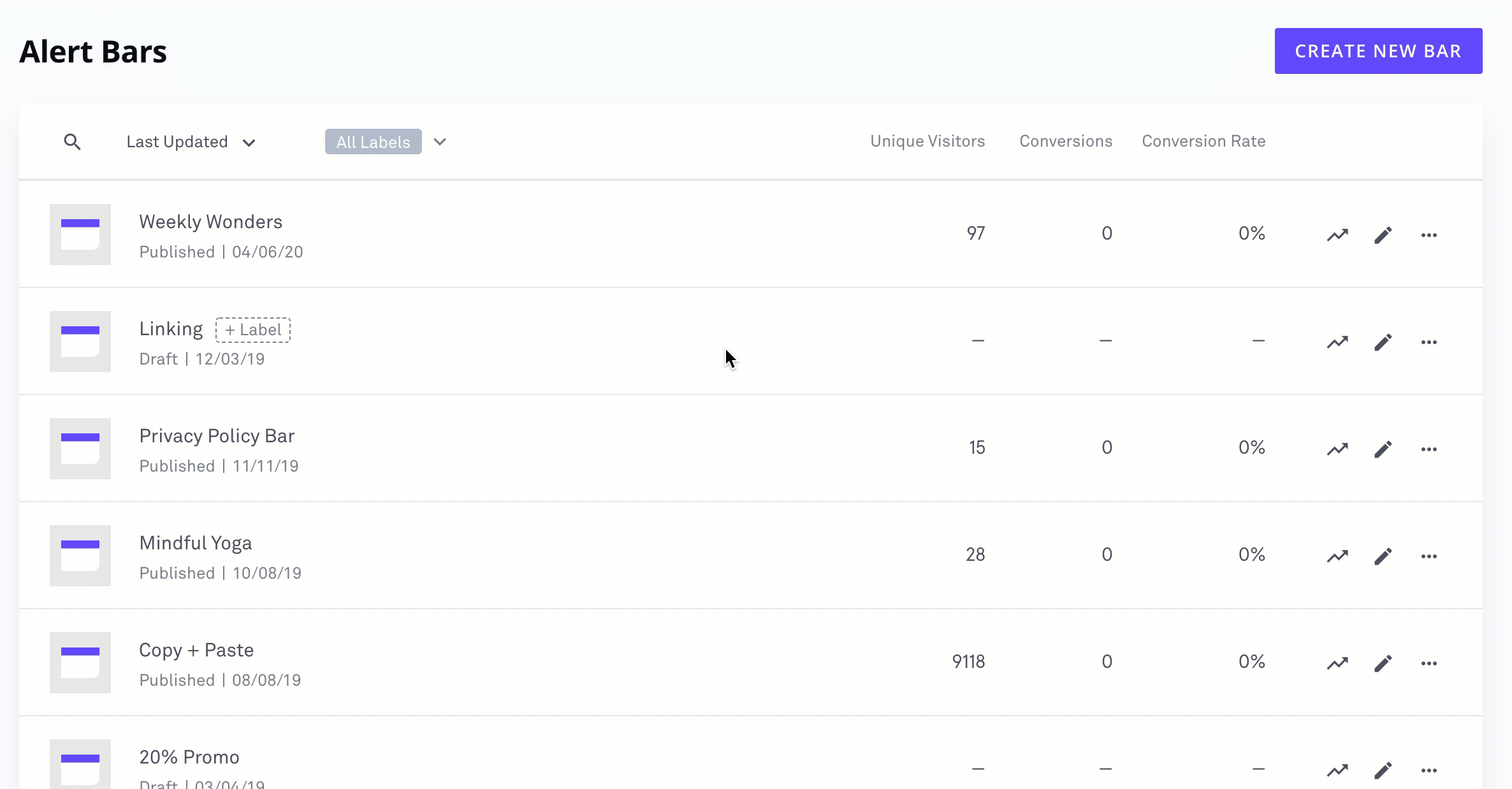Click the 9118 unique visitors value
This screenshot has width=1512, height=789.
[969, 662]
